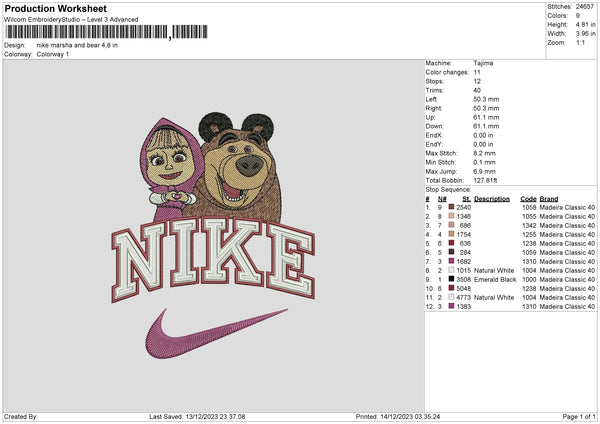Click the Min Stitch value 0.1 mm
Viewport: 600px width, 424px height.
click(484, 162)
